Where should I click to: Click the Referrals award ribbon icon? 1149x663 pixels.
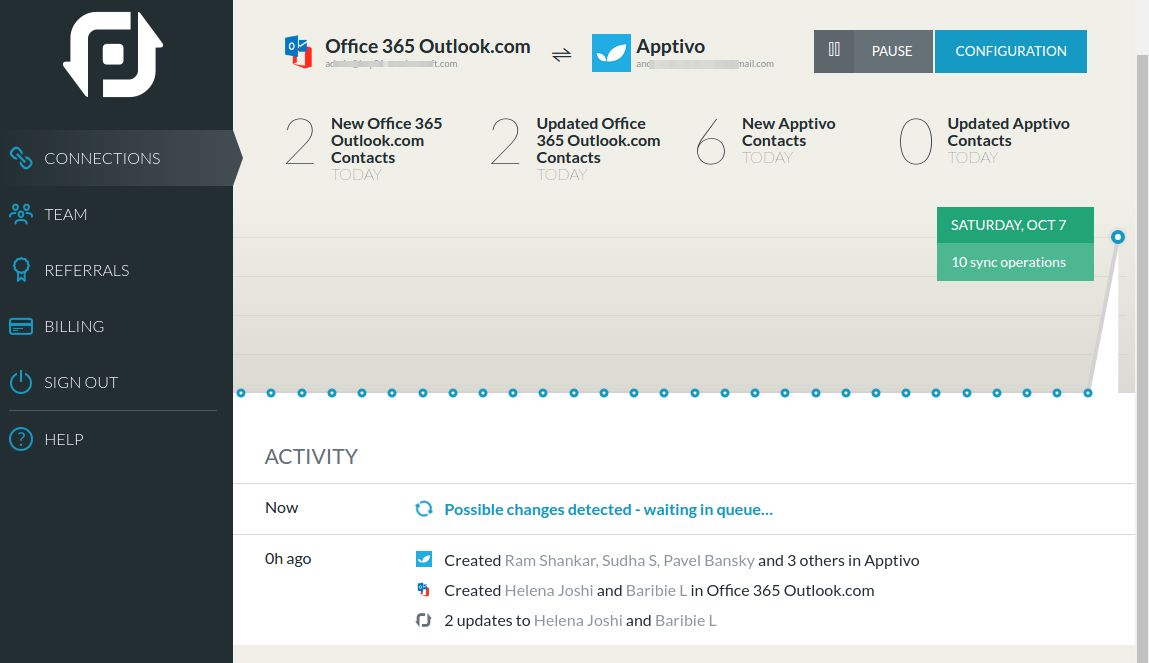point(21,270)
